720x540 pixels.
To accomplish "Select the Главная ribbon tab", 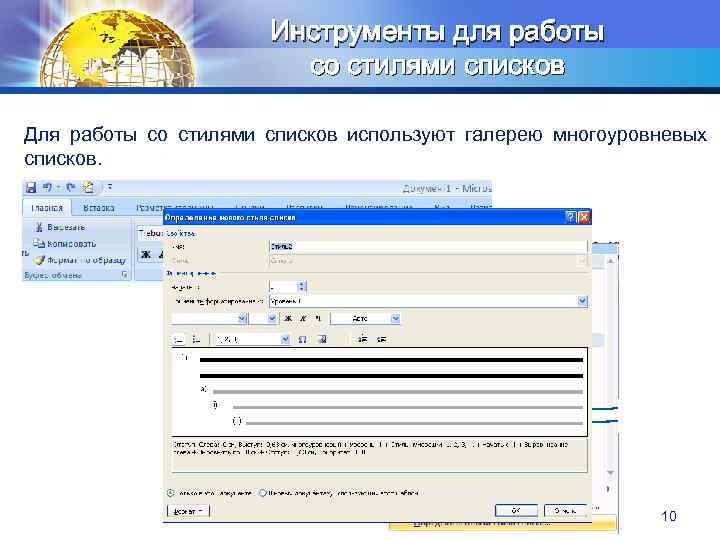I will click(47, 208).
